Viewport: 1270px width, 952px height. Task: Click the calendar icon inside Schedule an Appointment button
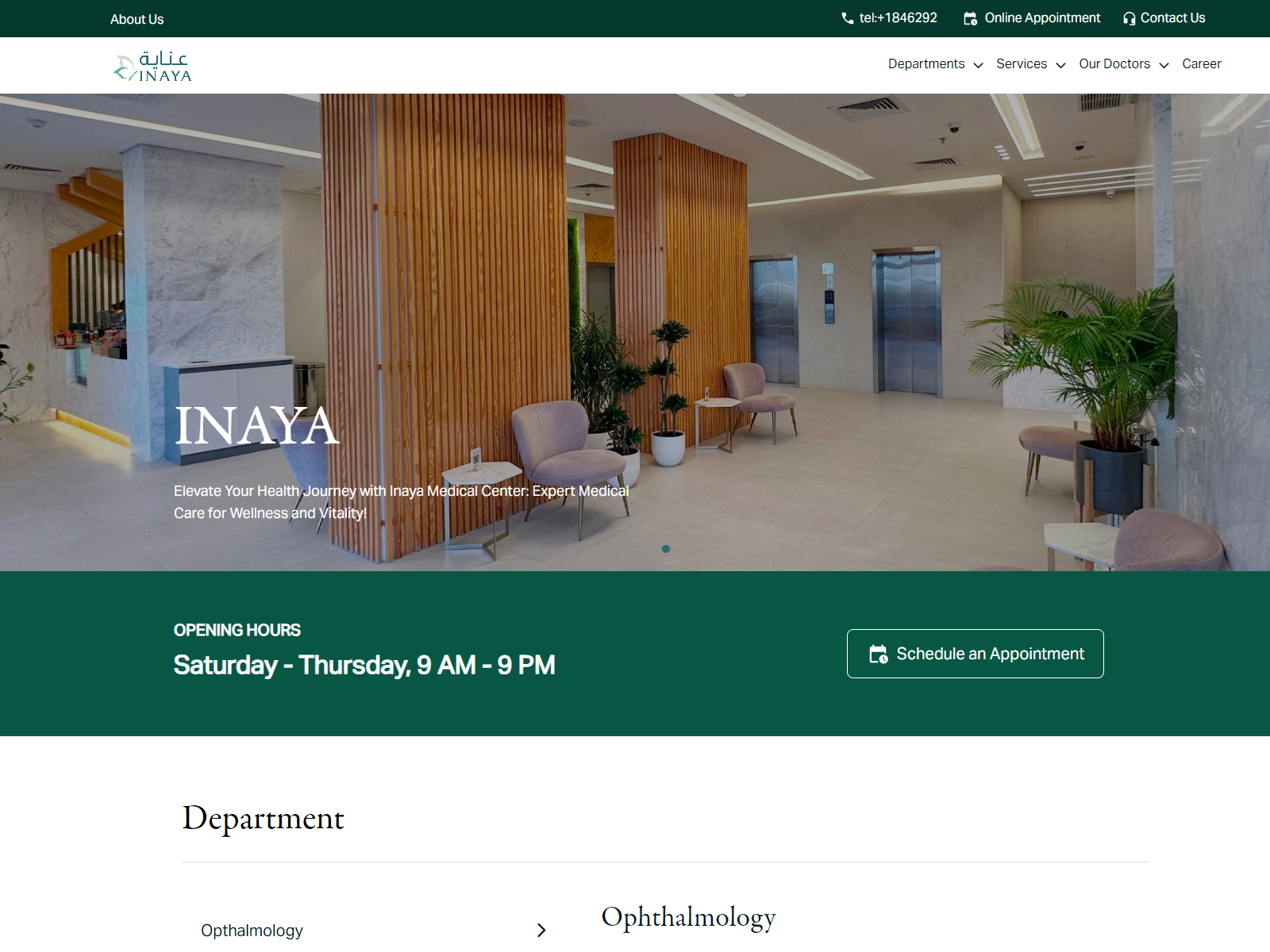pyautogui.click(x=877, y=654)
